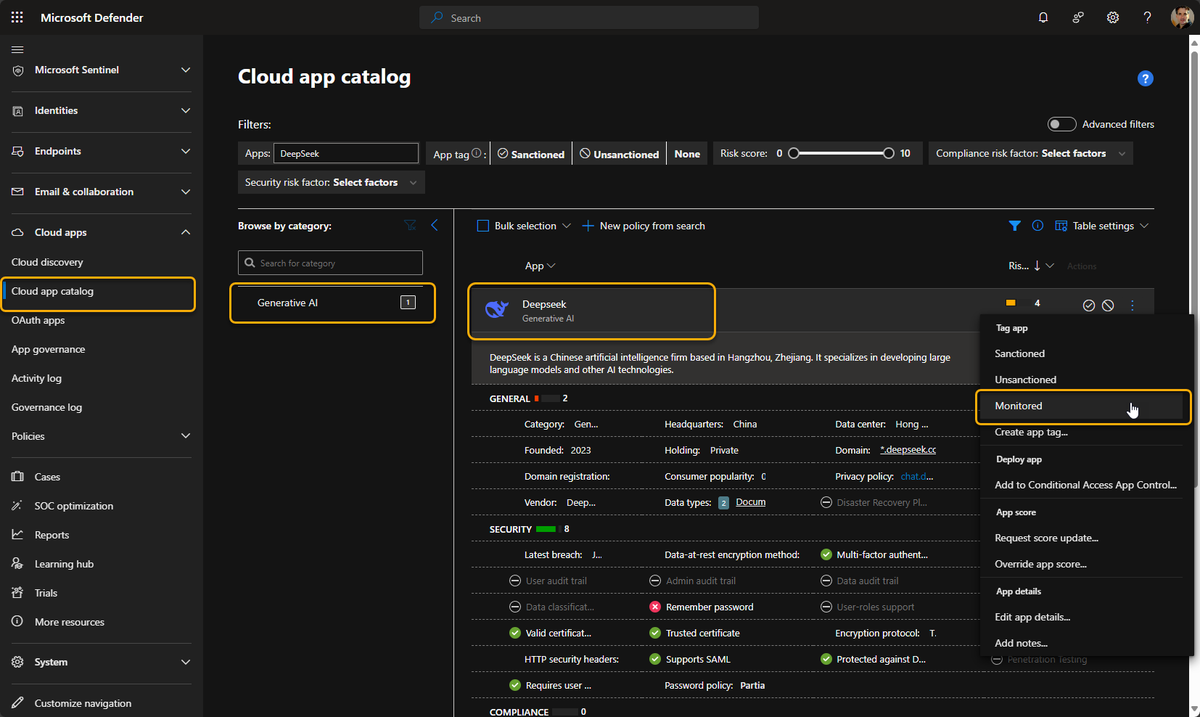Expand Microsoft Sentinel in sidebar
Viewport: 1200px width, 717px height.
coord(185,70)
